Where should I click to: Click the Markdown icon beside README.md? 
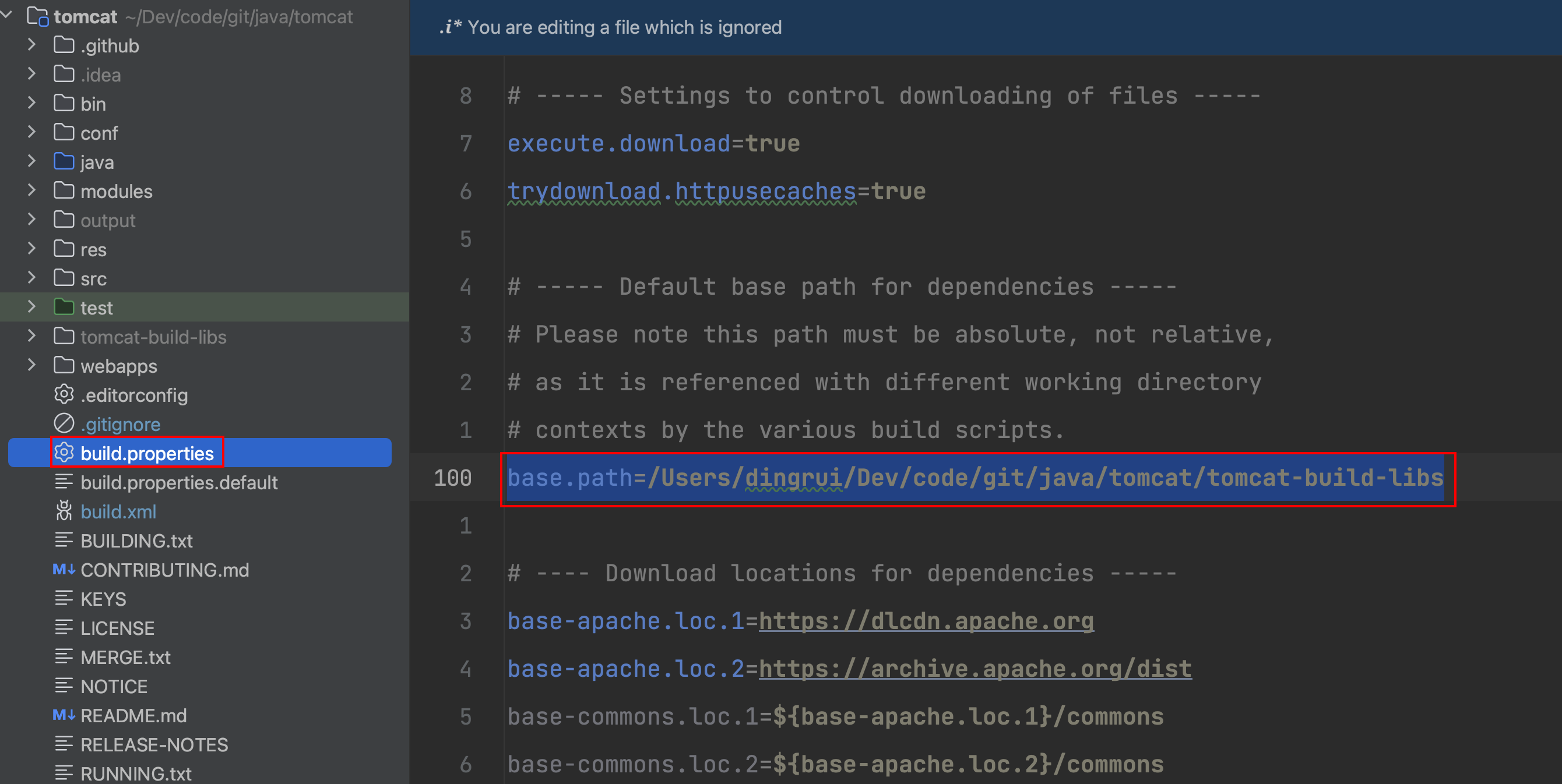click(x=63, y=715)
